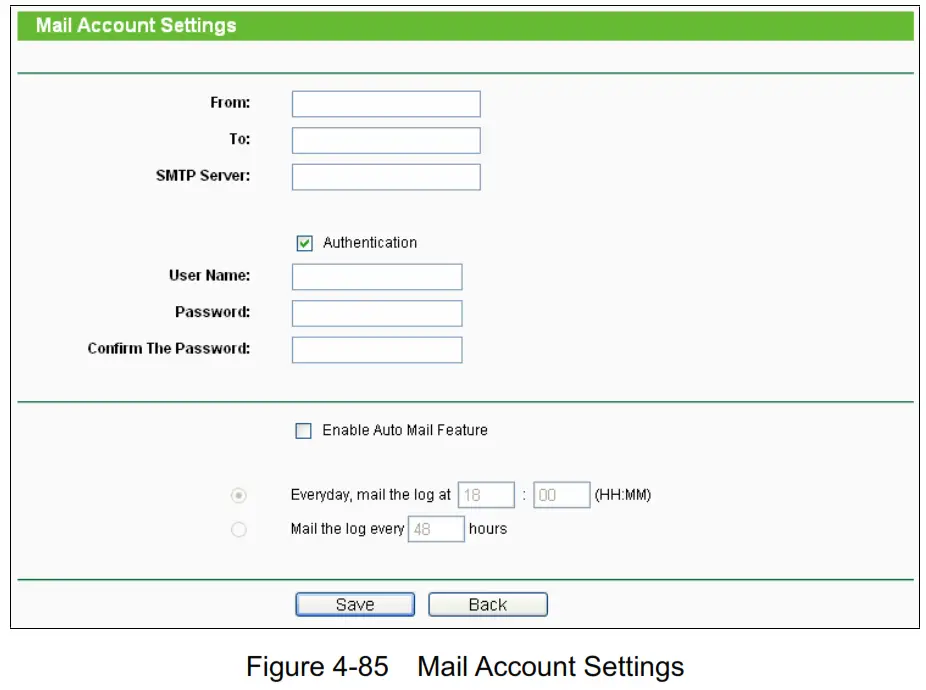Click the Password entry field
This screenshot has height=690, width=926.
377,312
